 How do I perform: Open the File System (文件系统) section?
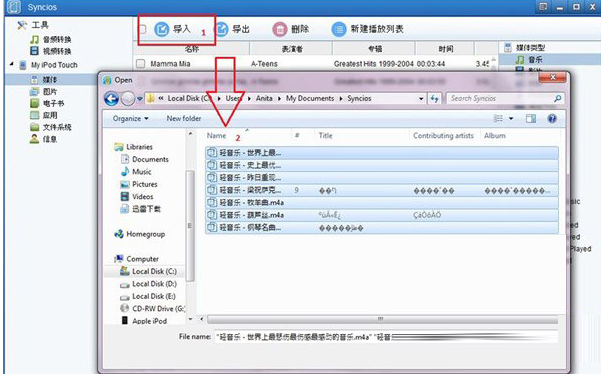[x=51, y=127]
